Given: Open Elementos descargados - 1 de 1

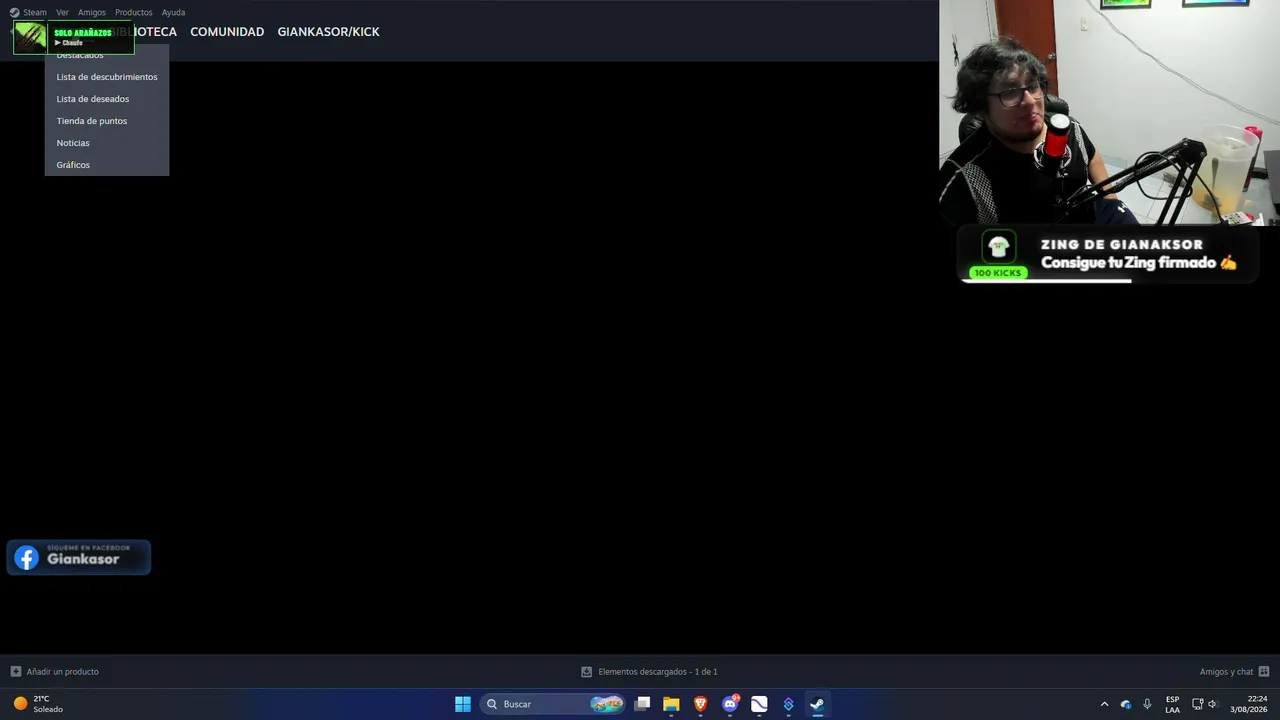Looking at the screenshot, I should click(658, 672).
